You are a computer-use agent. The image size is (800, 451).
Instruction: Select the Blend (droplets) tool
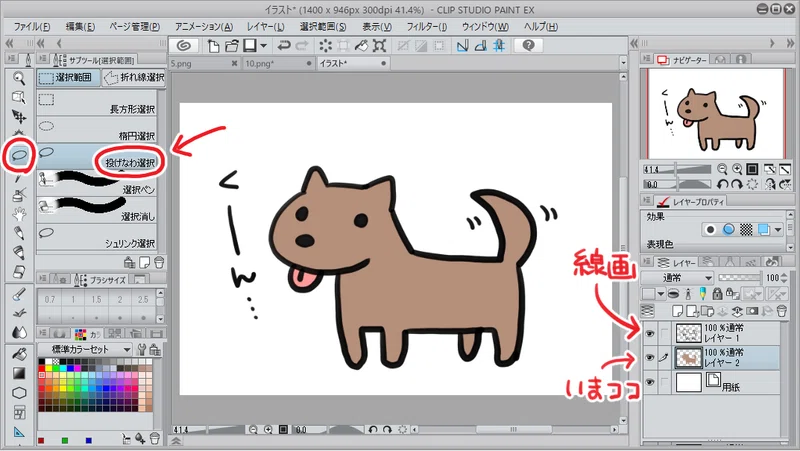click(x=19, y=333)
